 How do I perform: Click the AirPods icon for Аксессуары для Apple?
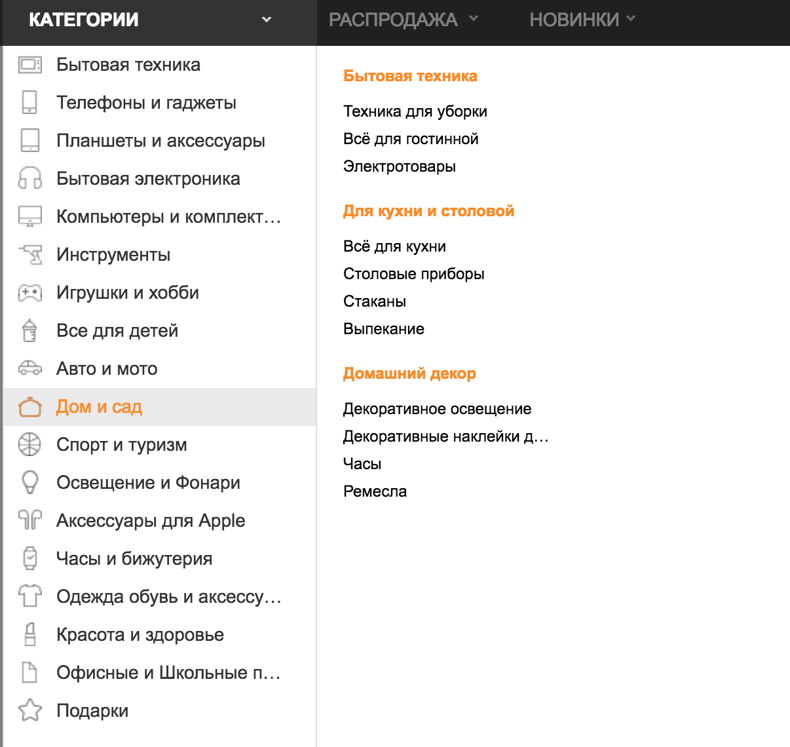pyautogui.click(x=30, y=521)
